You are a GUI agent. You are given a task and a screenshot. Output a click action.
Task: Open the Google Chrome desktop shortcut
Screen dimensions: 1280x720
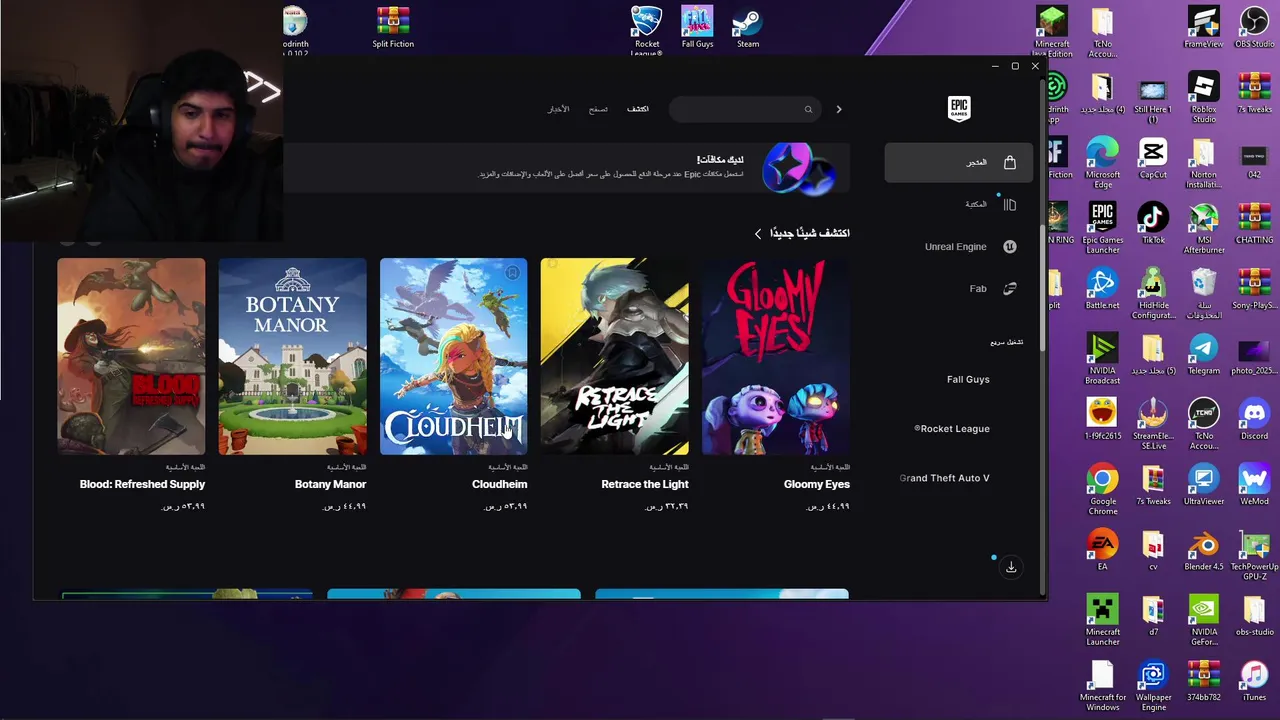click(1103, 489)
